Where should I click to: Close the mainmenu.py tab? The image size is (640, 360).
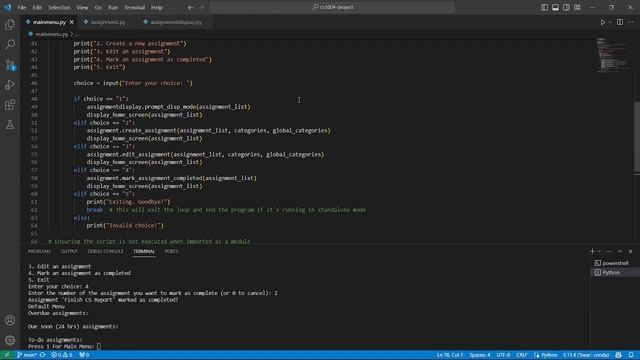tap(72, 22)
